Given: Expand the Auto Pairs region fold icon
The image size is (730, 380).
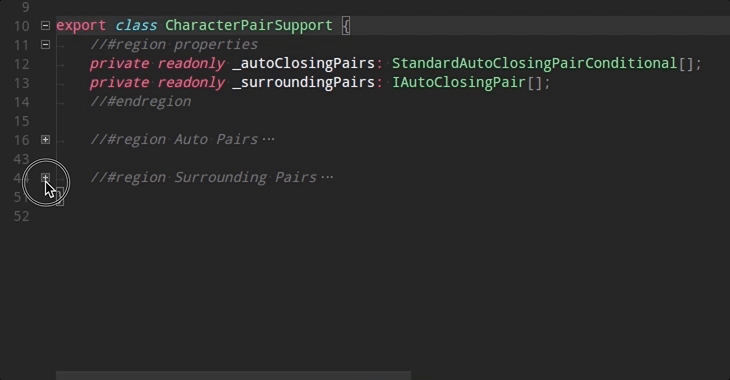Looking at the screenshot, I should 45,140.
